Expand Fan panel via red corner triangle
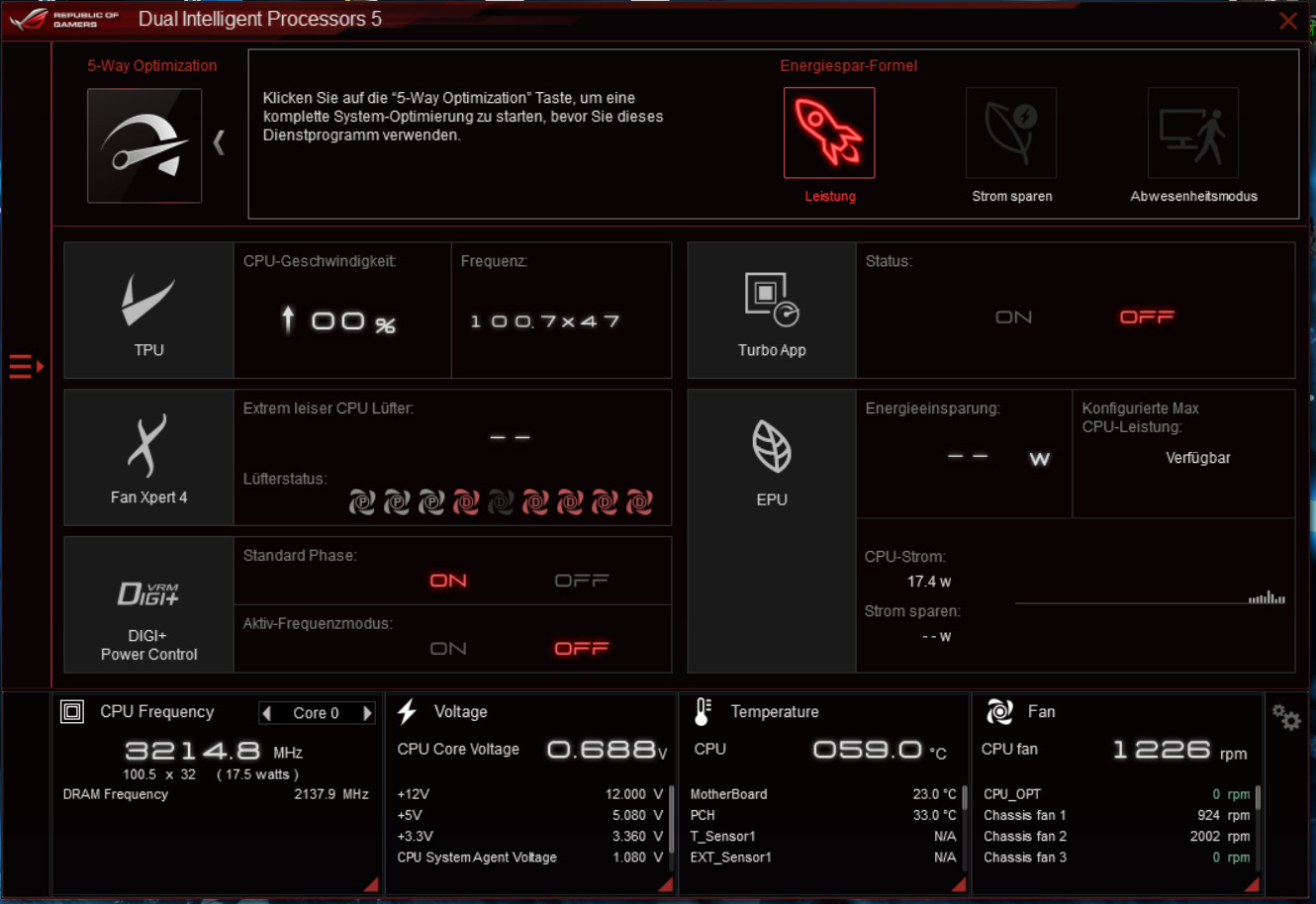 [1252, 883]
